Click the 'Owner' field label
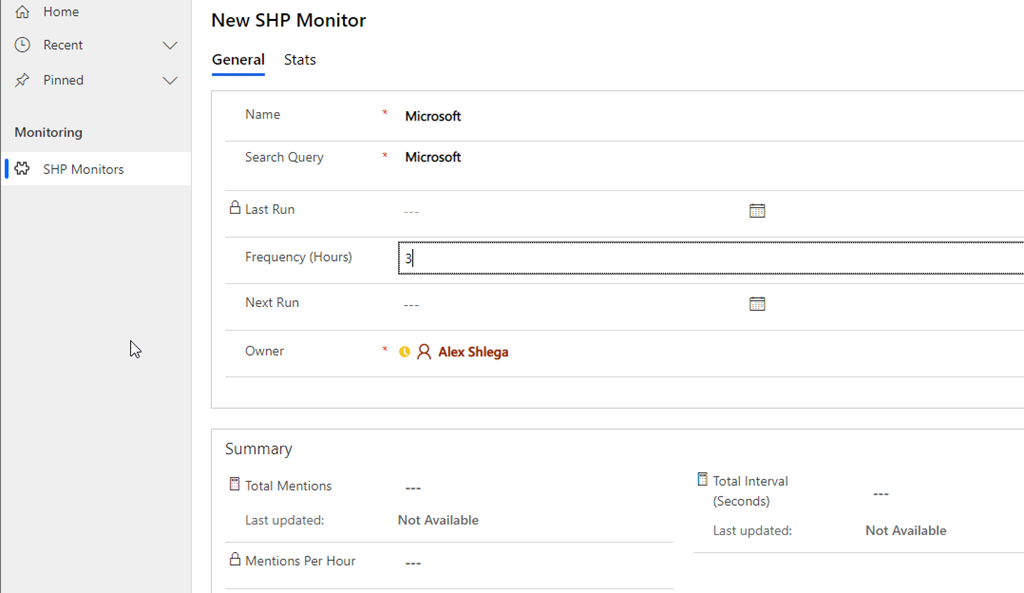Screen dimensions: 1024x593 coord(264,351)
